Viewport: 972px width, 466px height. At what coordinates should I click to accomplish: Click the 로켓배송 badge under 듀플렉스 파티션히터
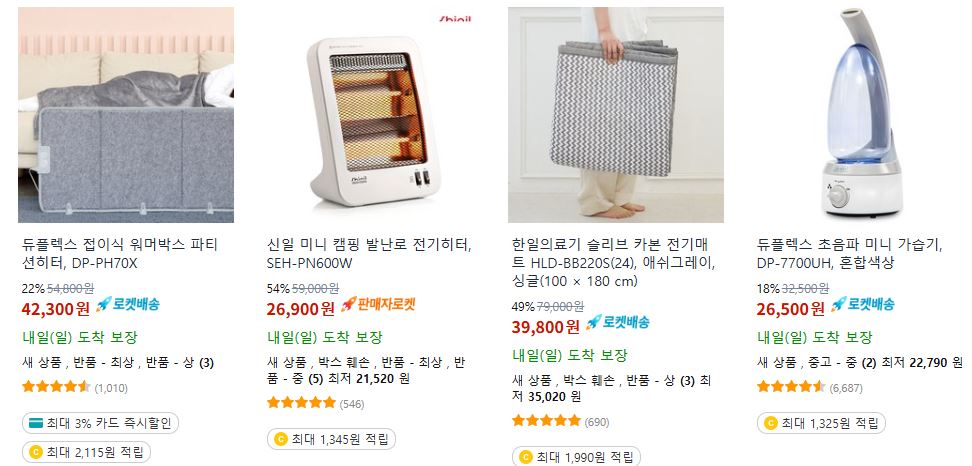point(128,304)
